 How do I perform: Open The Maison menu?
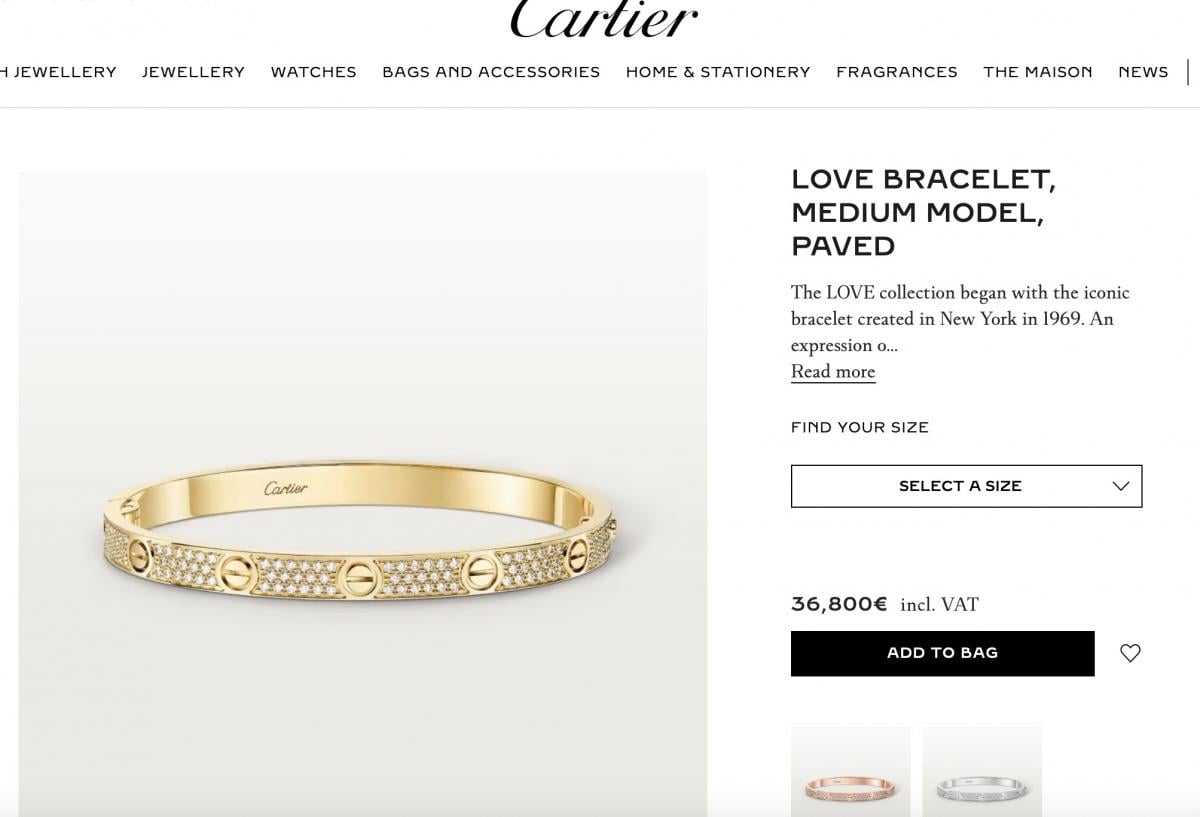1038,72
